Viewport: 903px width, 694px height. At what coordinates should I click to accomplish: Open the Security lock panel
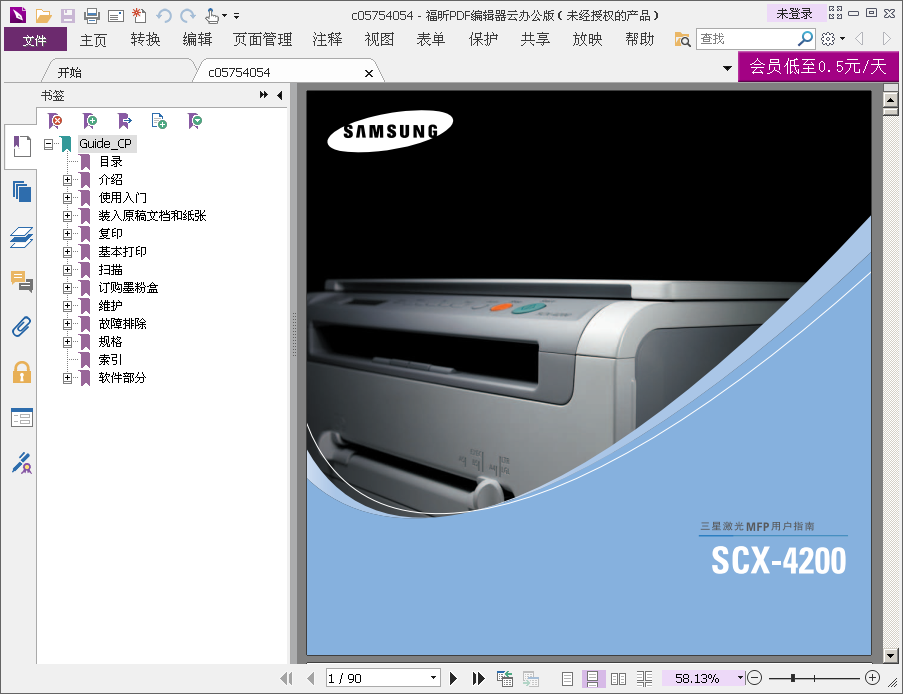point(22,372)
